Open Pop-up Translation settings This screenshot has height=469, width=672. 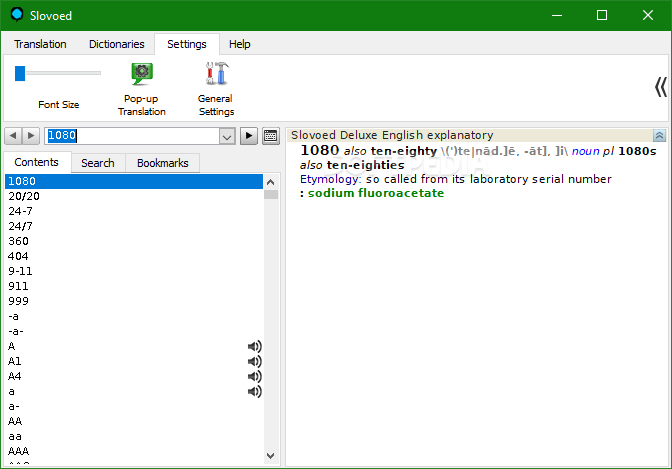[141, 89]
